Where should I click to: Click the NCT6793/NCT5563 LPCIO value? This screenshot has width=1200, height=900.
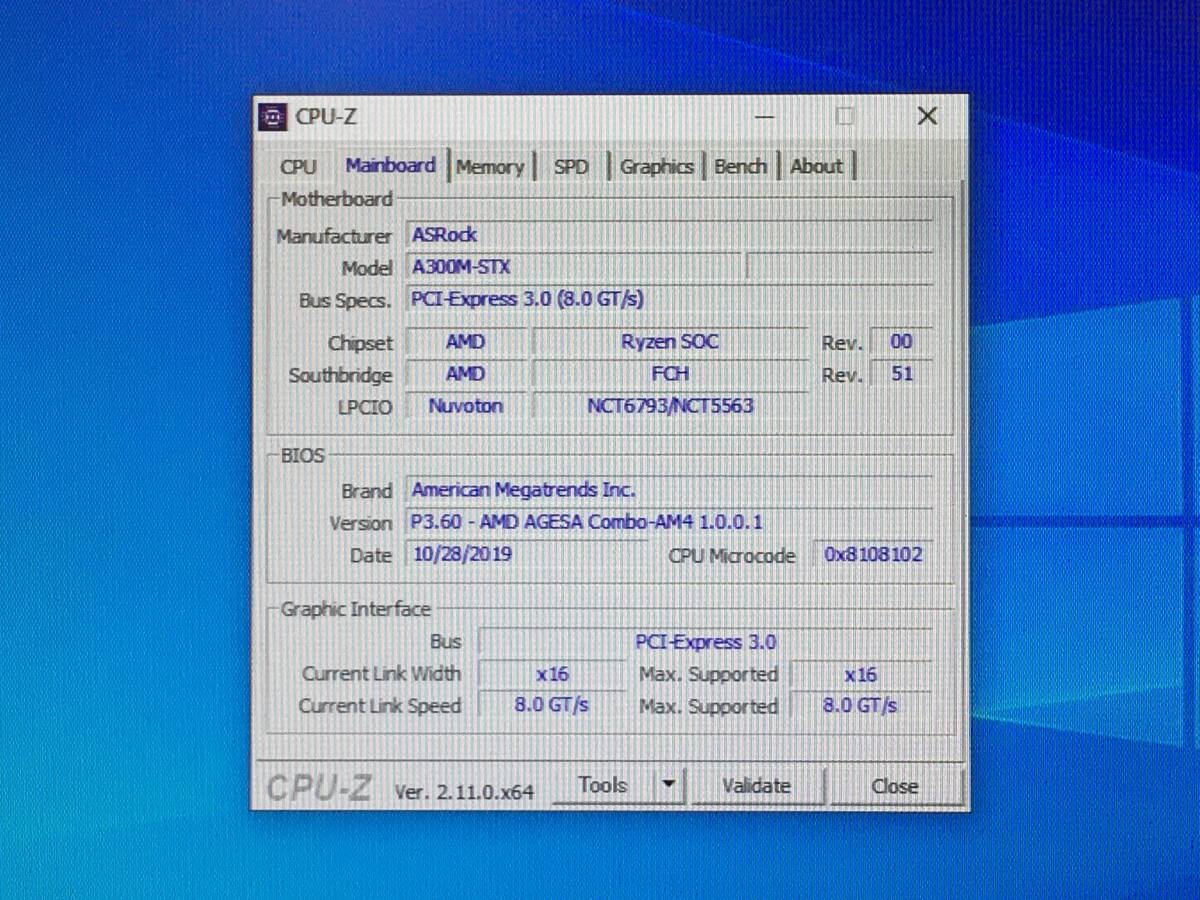coord(670,406)
